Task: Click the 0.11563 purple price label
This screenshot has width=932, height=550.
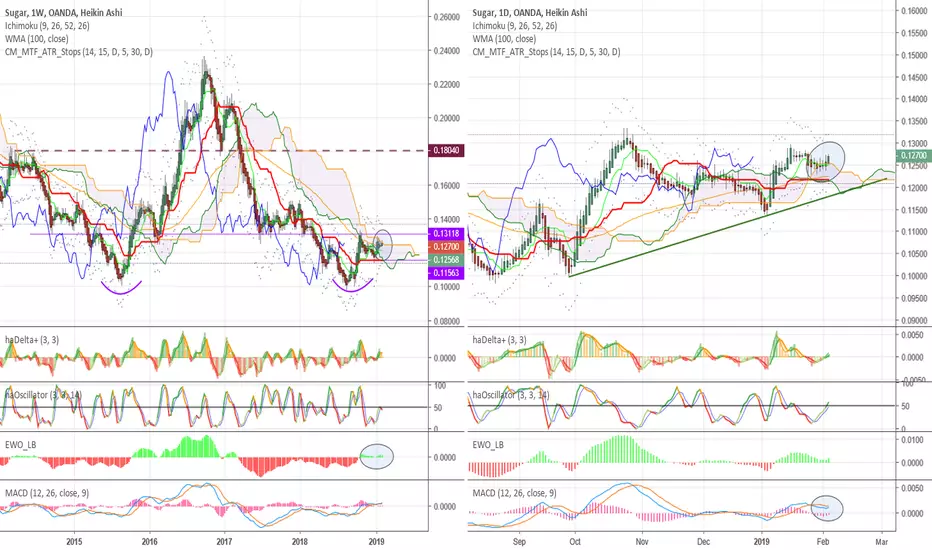Action: [x=446, y=273]
